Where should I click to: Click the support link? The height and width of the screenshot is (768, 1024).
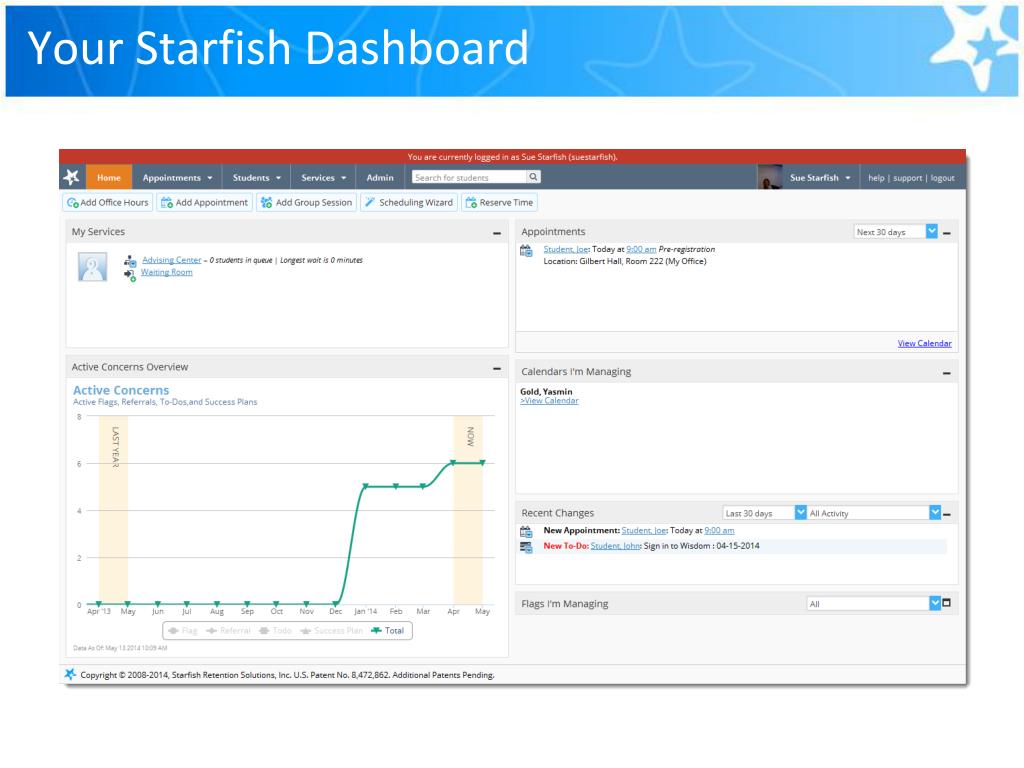908,178
